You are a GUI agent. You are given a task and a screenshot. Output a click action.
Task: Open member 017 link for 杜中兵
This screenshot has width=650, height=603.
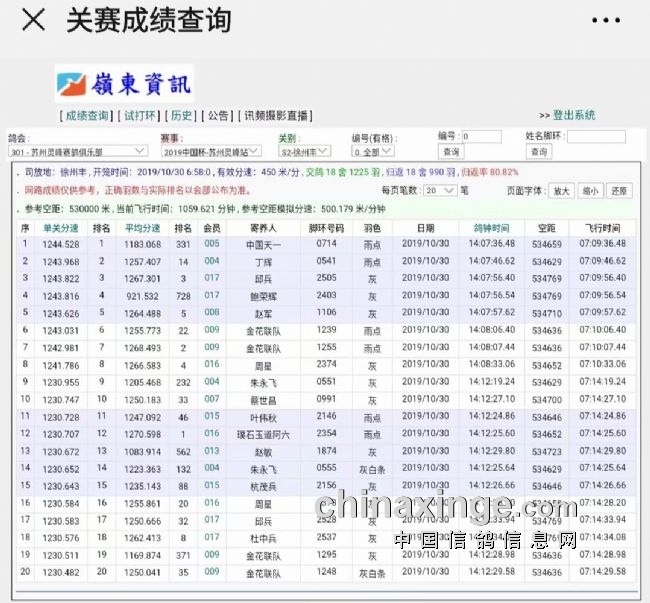coord(211,538)
